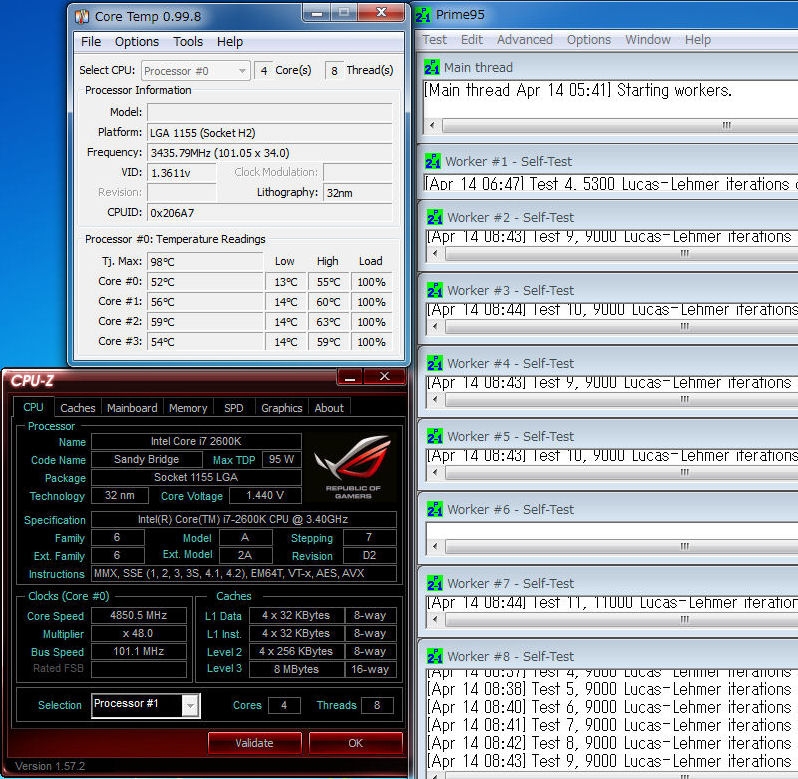Screen dimensions: 798x779
Task: Click the Prime95 title bar icon
Action: 423,15
